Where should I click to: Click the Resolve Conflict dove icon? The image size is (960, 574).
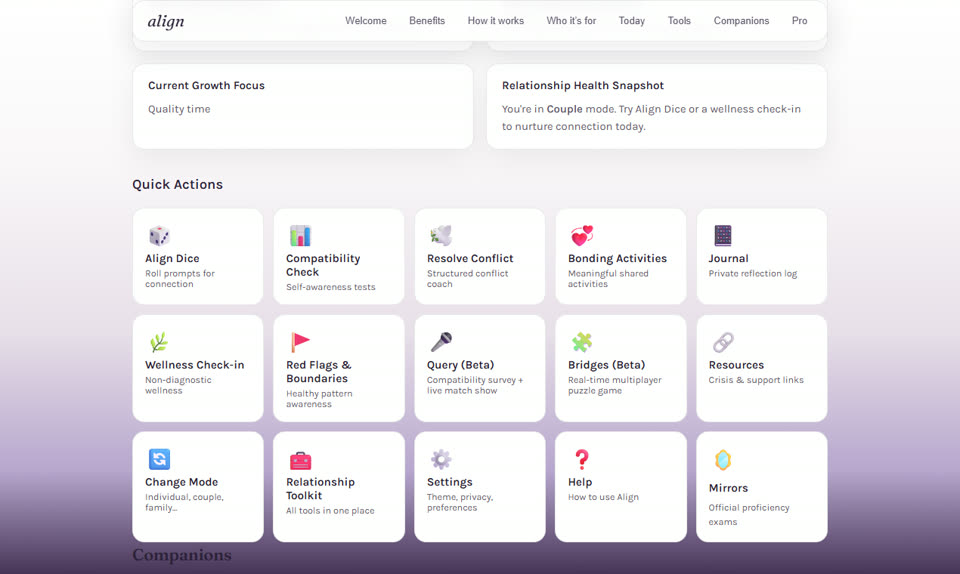point(441,236)
